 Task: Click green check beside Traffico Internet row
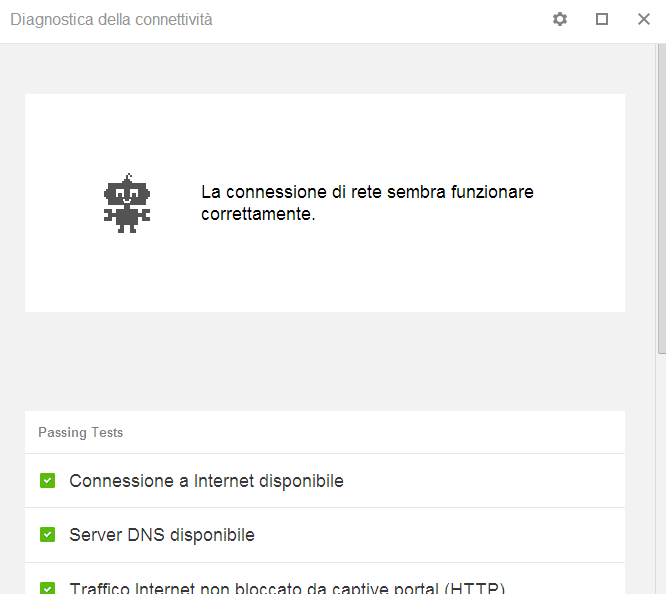(x=47, y=587)
